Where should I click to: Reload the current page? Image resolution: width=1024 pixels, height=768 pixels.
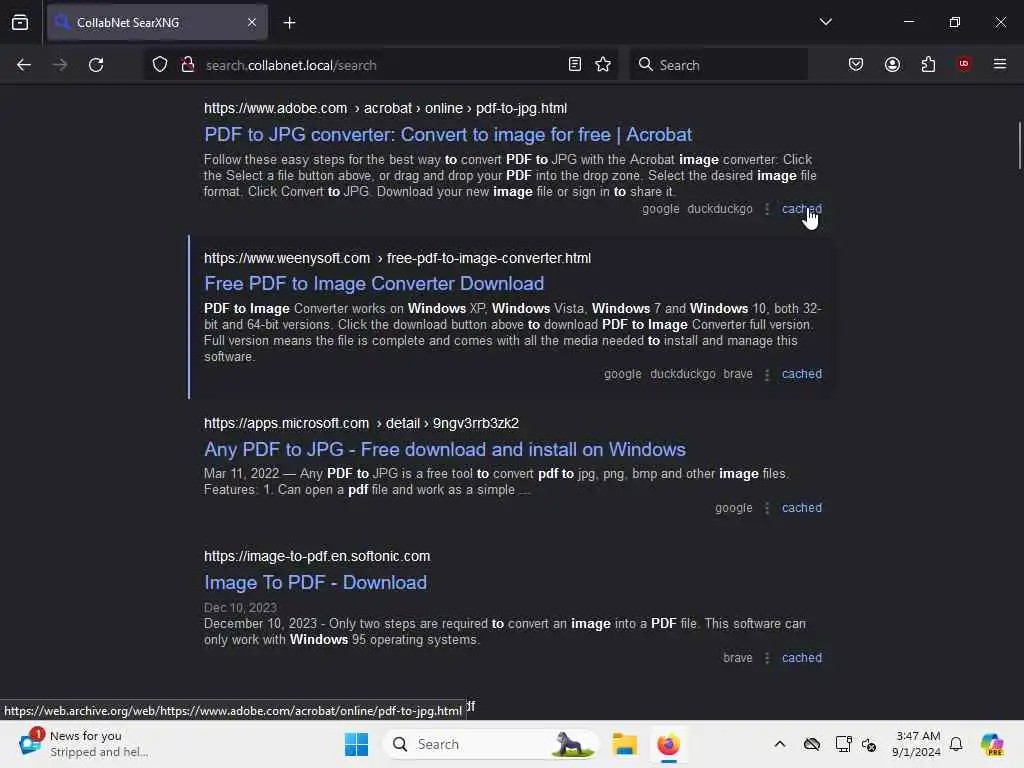(x=96, y=65)
